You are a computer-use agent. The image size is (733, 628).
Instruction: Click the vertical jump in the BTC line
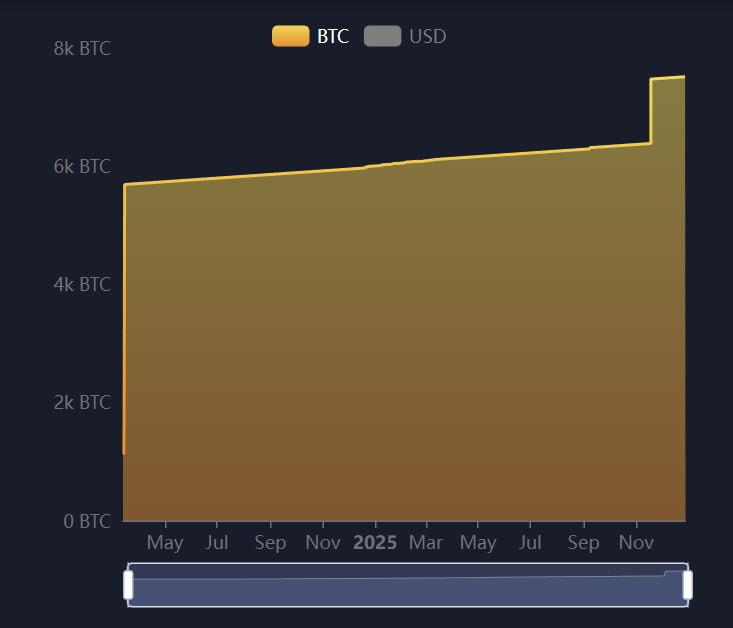651,110
